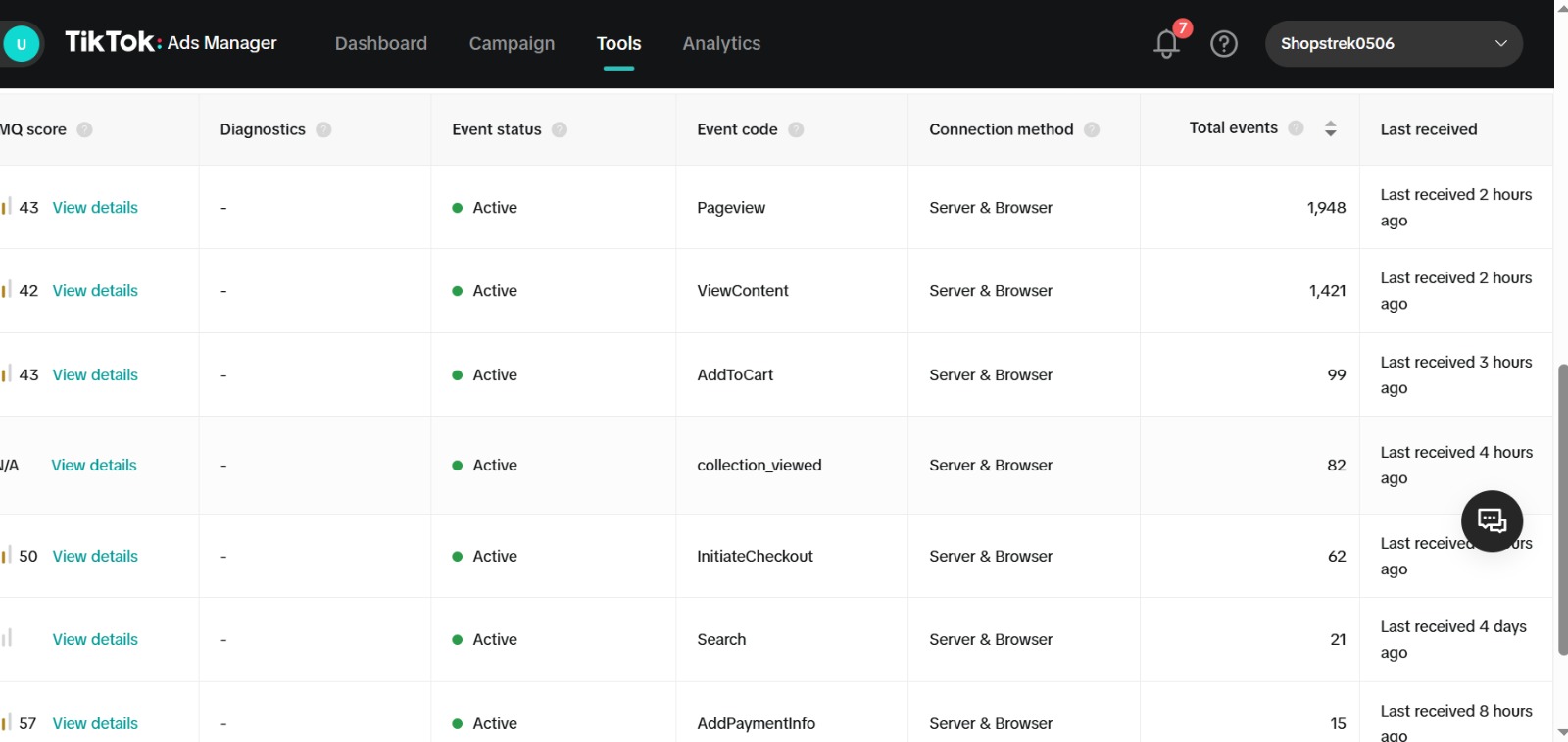
Task: Click the TikTok Ads Manager logo
Action: click(x=171, y=42)
